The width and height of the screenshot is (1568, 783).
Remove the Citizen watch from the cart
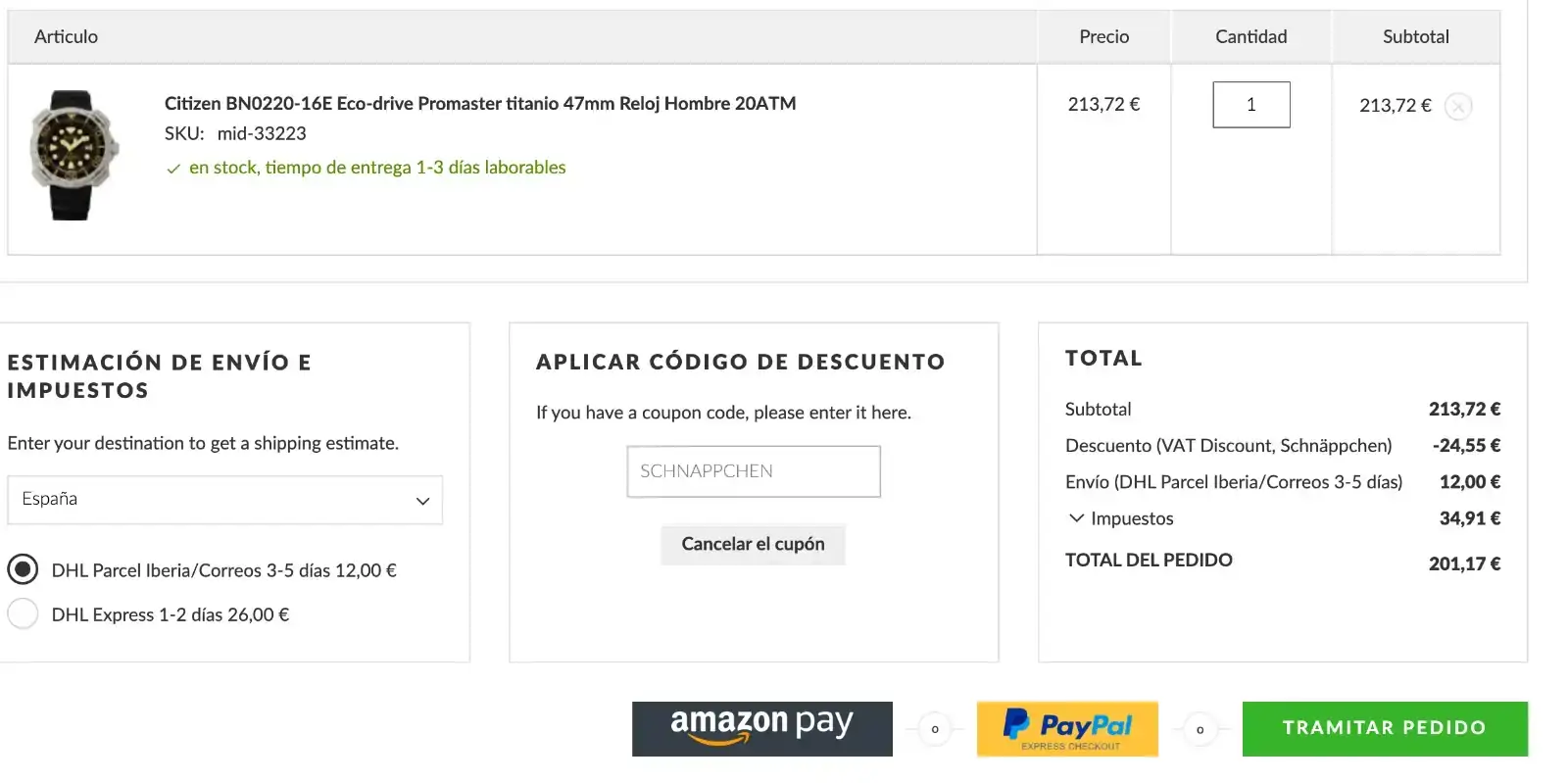point(1458,106)
